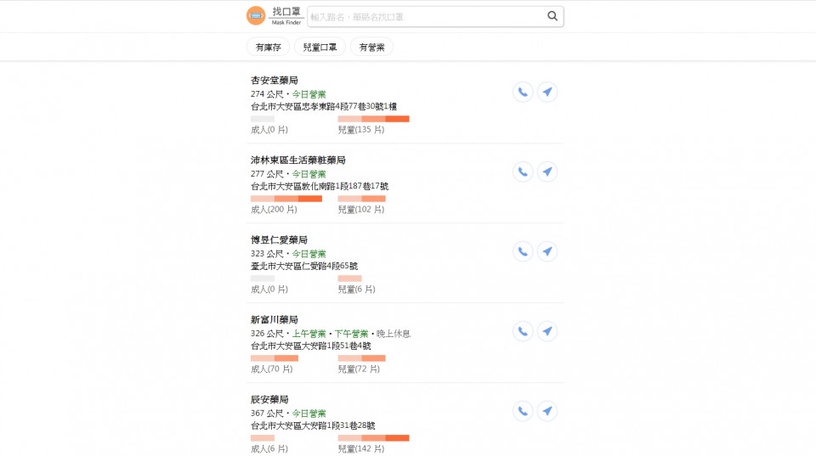Viewport: 816px width, 456px height.
Task: Call 新富川藥局 with its phone icon
Action: click(x=522, y=331)
